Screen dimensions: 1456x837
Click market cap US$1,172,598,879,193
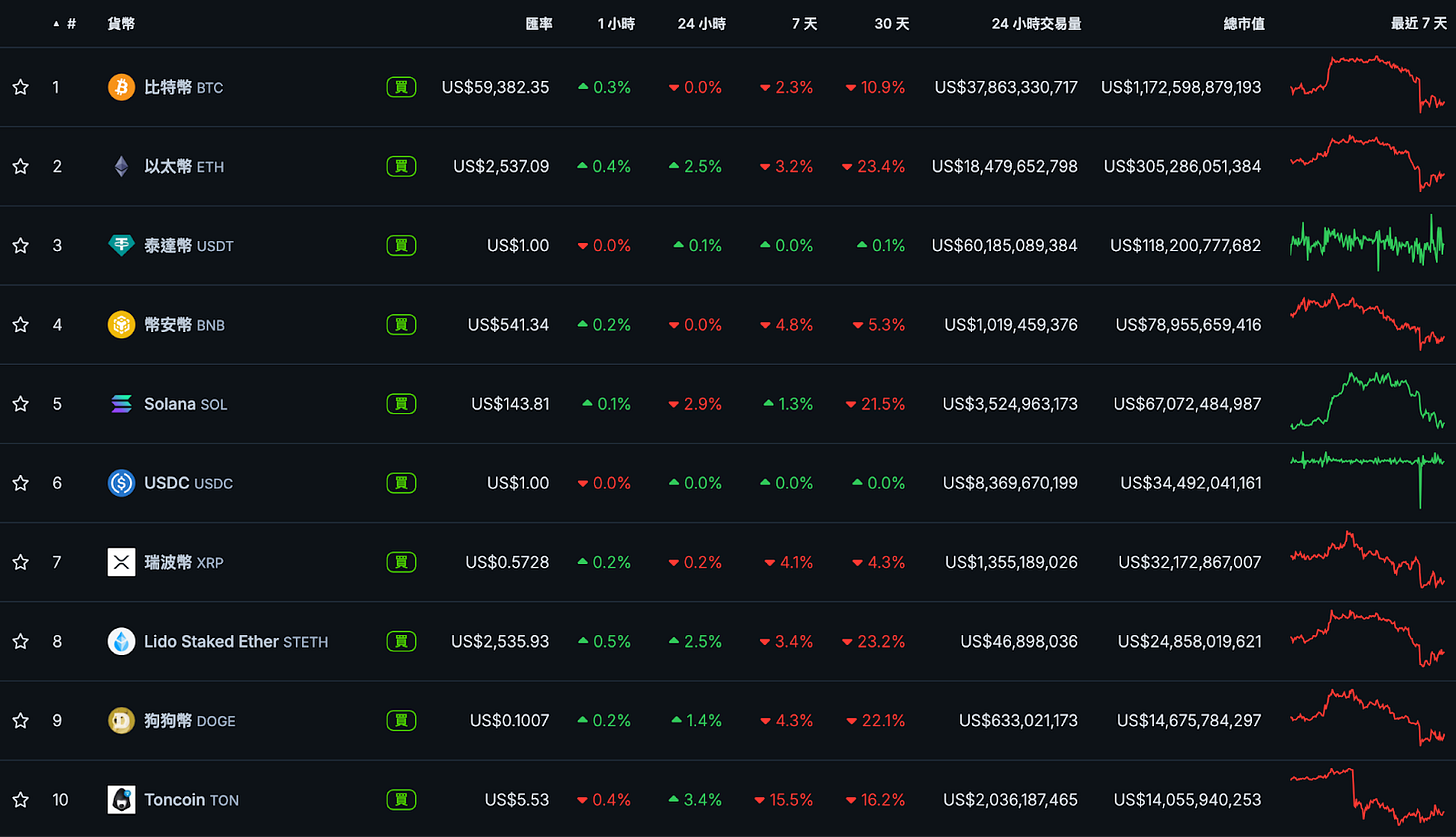click(1181, 87)
